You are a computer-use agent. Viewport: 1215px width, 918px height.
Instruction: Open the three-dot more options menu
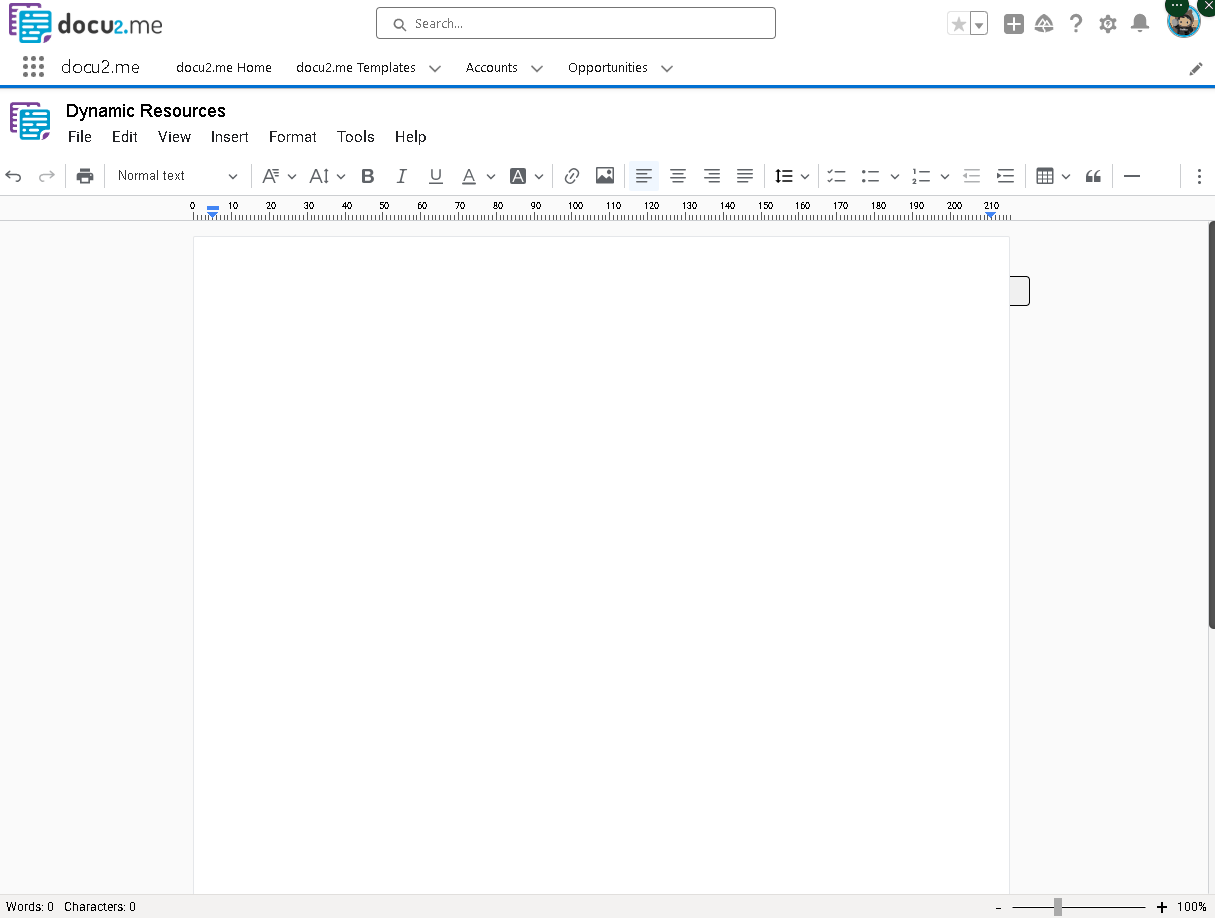1199,176
